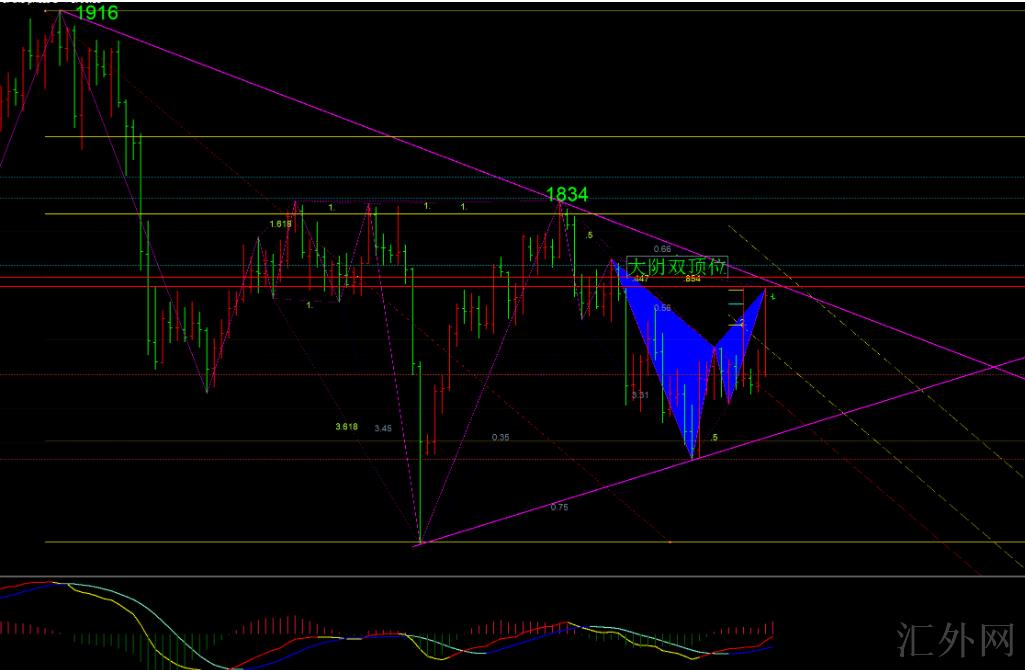Image resolution: width=1025 pixels, height=670 pixels.
Task: Select the .854 ratio label
Action: pos(691,279)
